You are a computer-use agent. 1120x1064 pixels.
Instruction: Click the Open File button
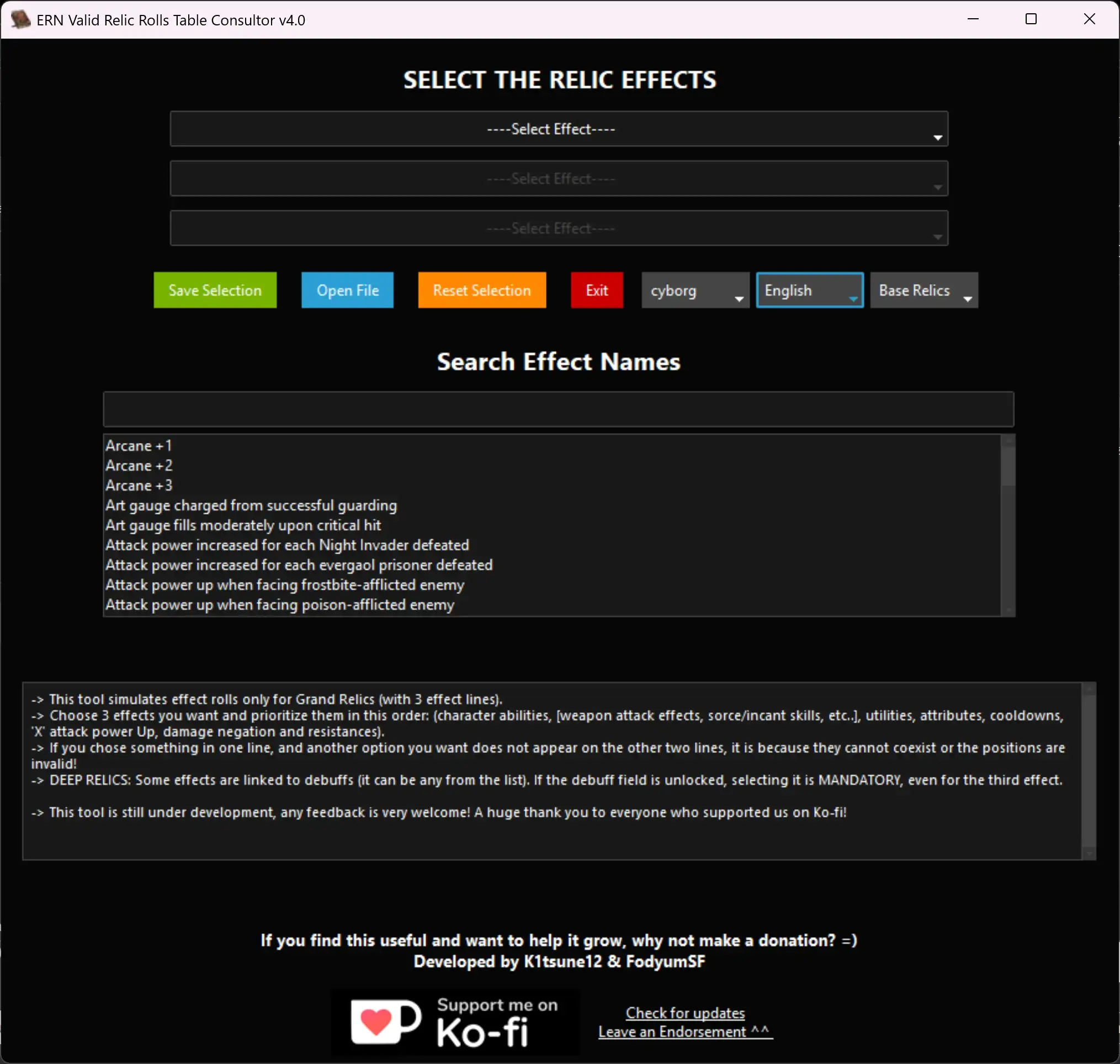tap(347, 290)
